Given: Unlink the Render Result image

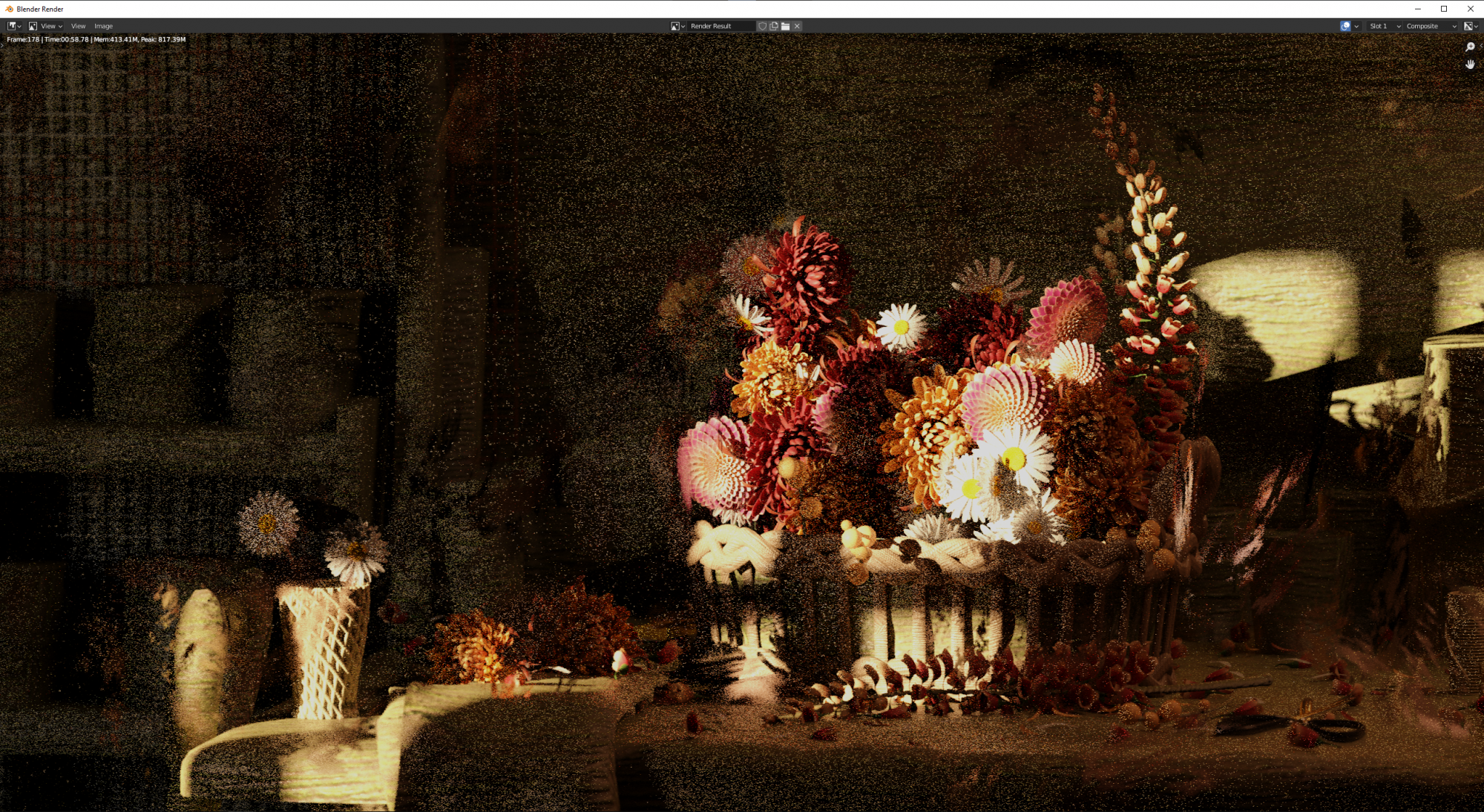Looking at the screenshot, I should click(x=797, y=26).
